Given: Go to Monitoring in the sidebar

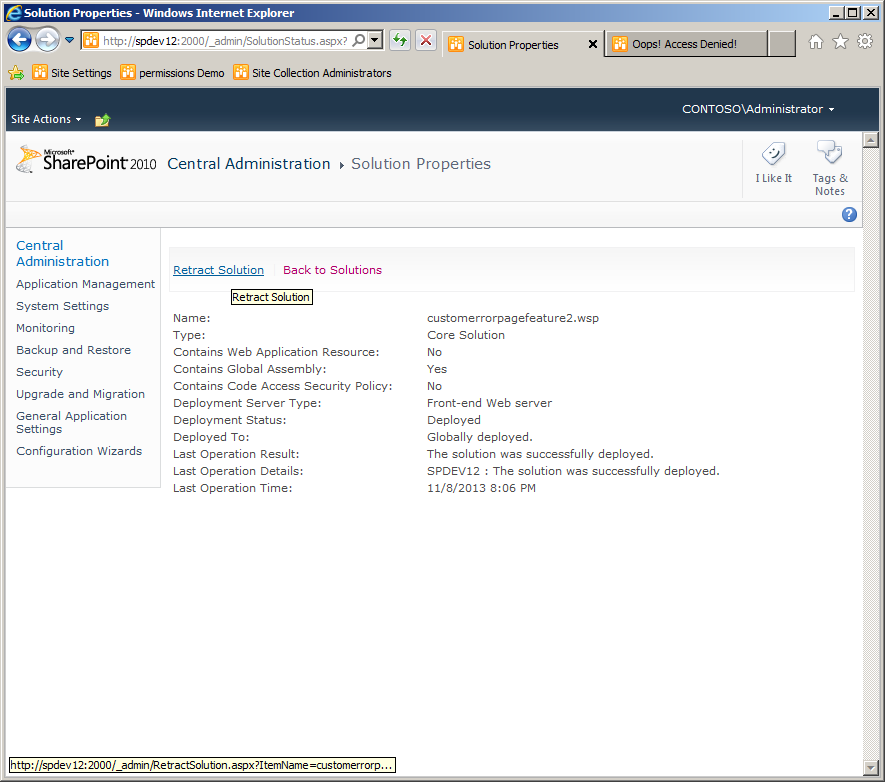Looking at the screenshot, I should pyautogui.click(x=45, y=328).
